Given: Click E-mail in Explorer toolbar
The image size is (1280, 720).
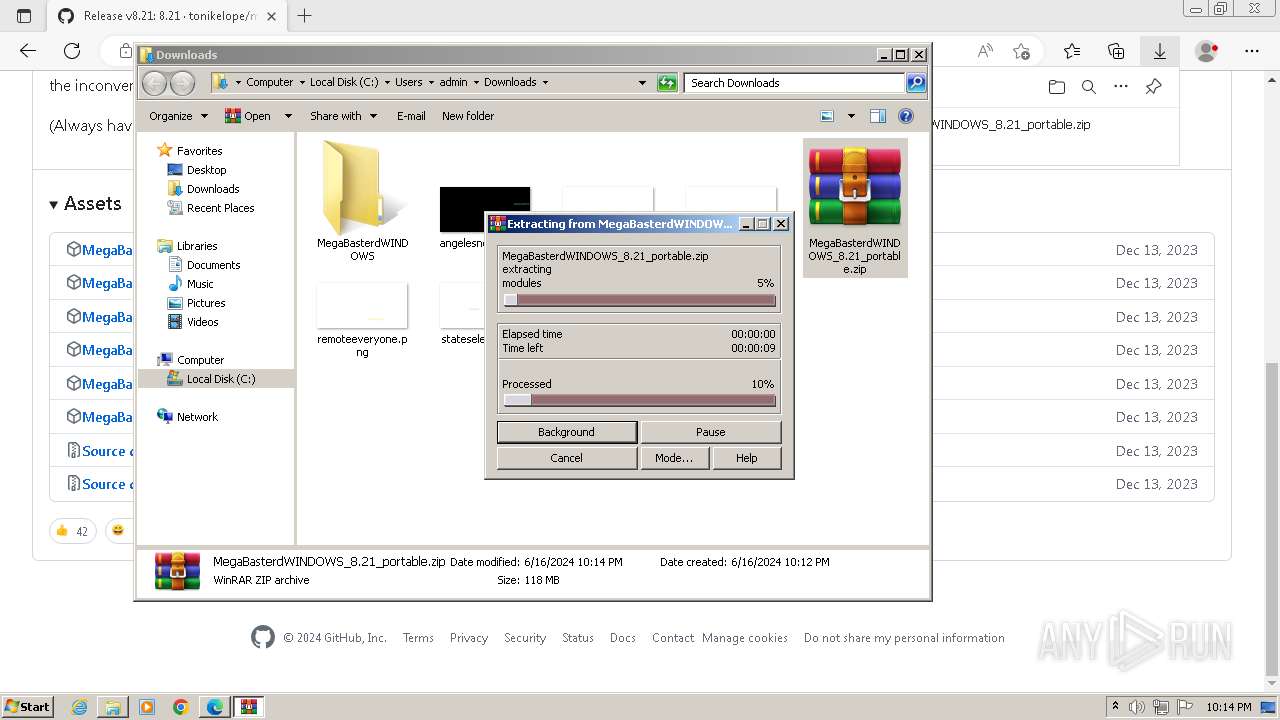Looking at the screenshot, I should click(x=411, y=116).
